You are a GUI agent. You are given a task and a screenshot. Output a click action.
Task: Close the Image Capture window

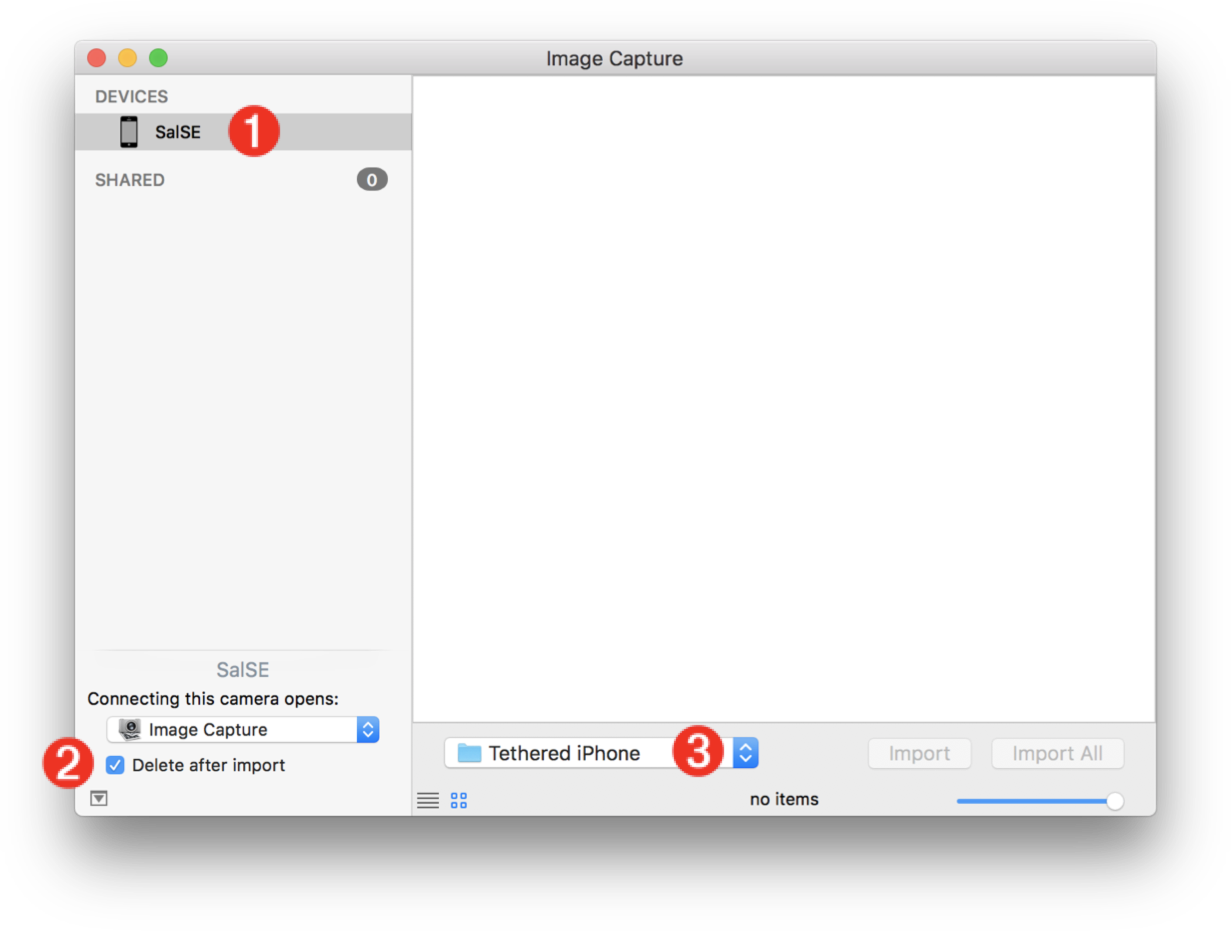97,58
